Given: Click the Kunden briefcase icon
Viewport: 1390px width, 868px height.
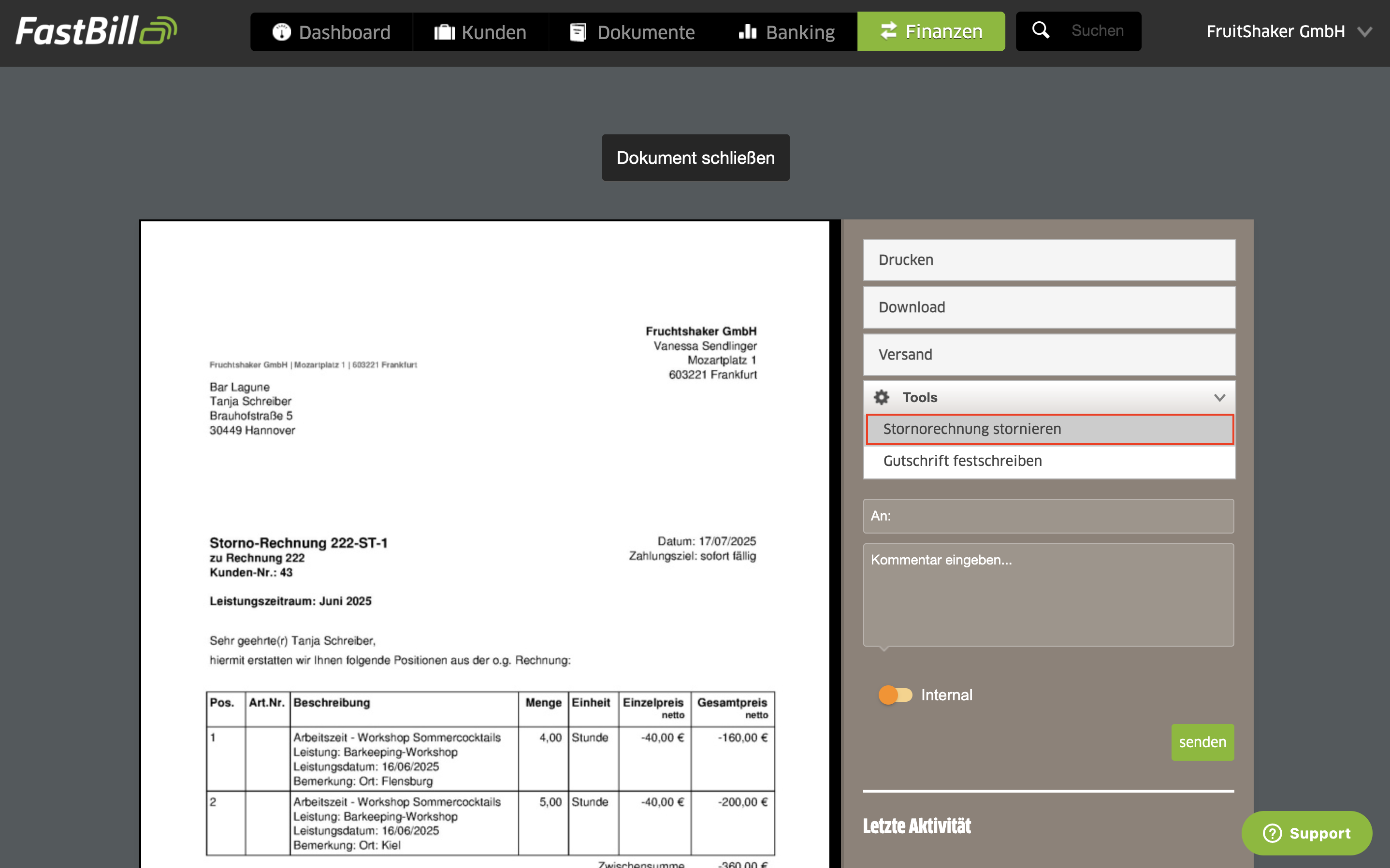Looking at the screenshot, I should [444, 31].
